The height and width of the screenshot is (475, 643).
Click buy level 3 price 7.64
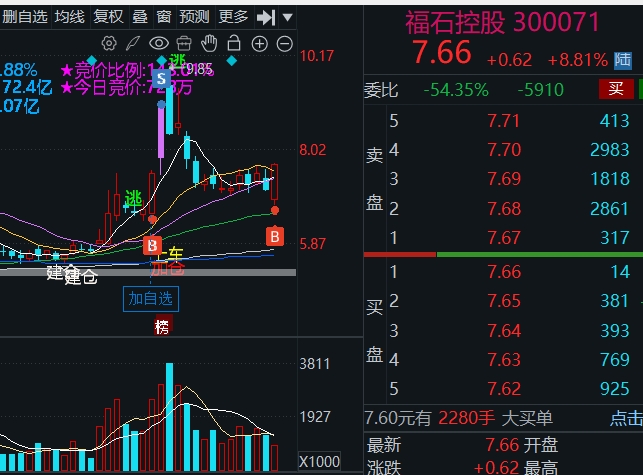[x=504, y=331]
